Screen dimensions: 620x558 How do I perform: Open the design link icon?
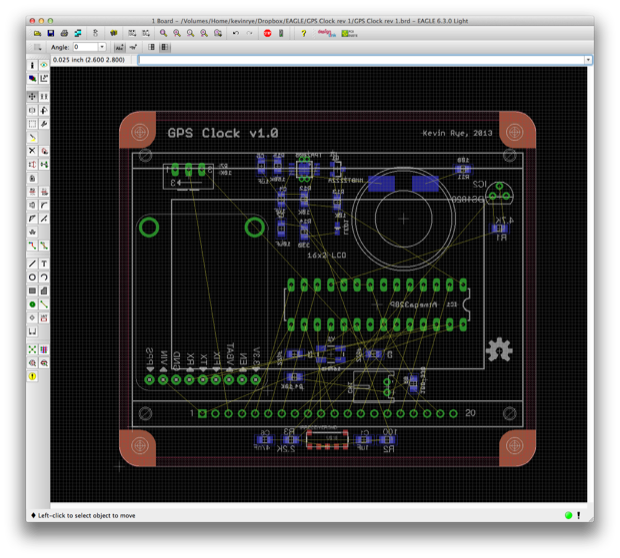[327, 34]
